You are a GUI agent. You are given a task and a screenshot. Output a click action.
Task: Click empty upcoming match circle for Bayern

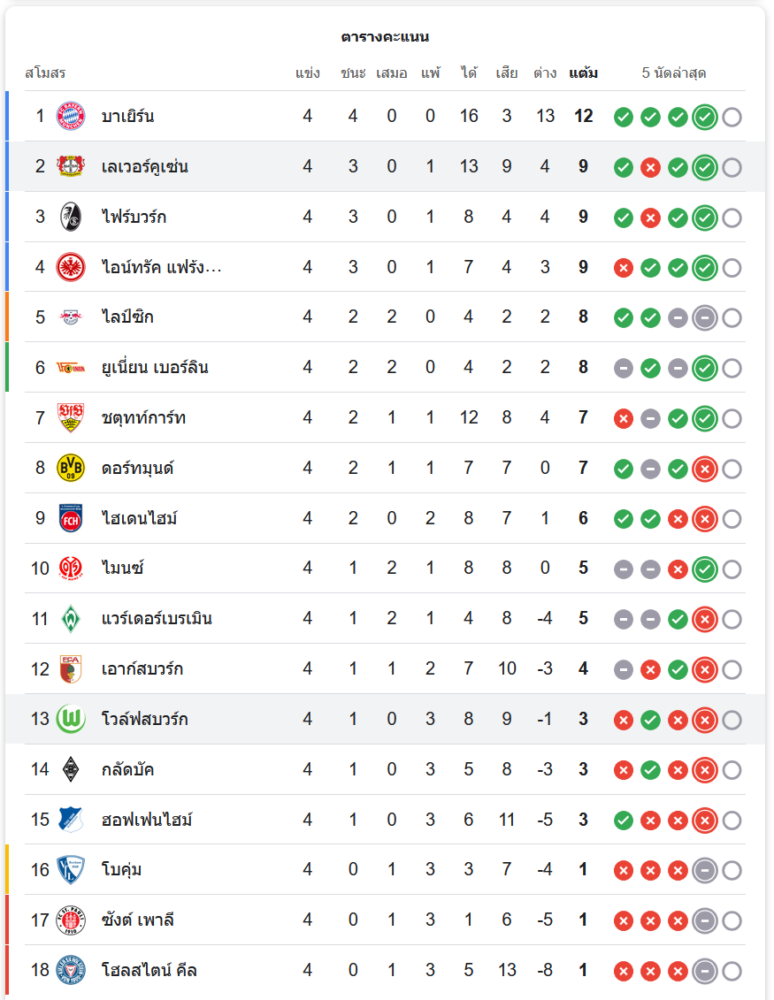tap(732, 117)
